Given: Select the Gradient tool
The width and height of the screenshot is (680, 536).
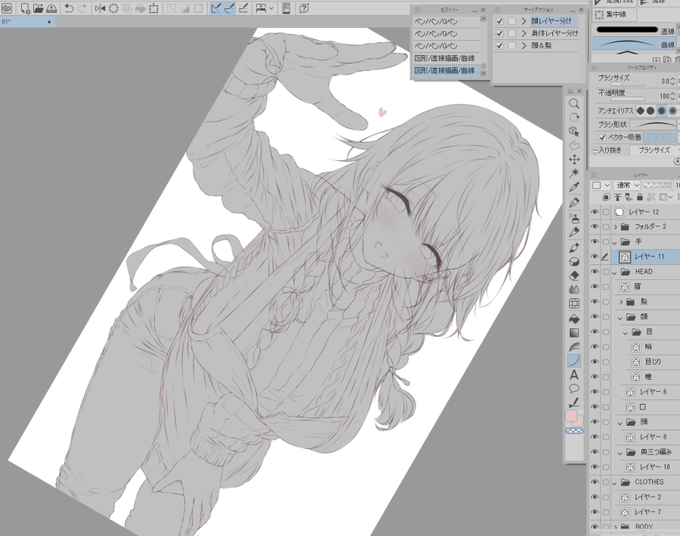Looking at the screenshot, I should click(x=574, y=333).
